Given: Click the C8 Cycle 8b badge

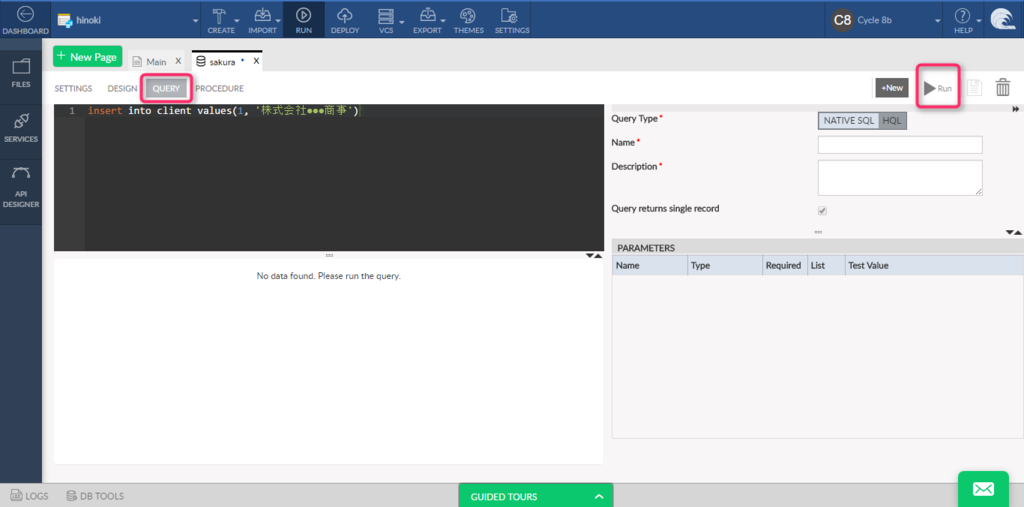Looking at the screenshot, I should (842, 20).
